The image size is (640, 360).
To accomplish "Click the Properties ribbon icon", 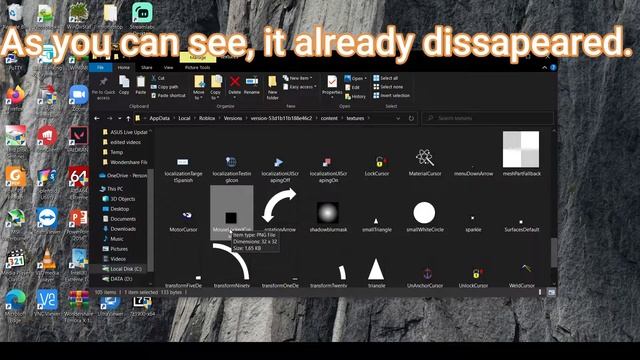I will point(332,82).
